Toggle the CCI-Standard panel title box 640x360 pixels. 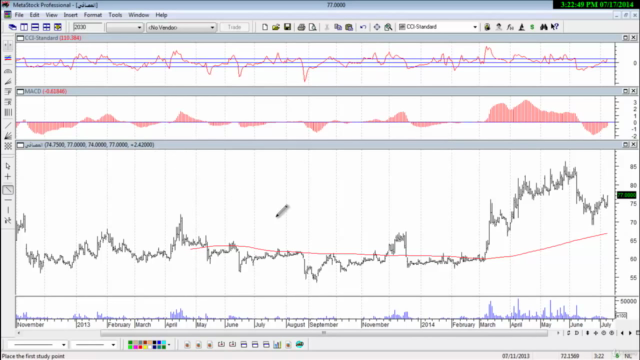coord(20,38)
